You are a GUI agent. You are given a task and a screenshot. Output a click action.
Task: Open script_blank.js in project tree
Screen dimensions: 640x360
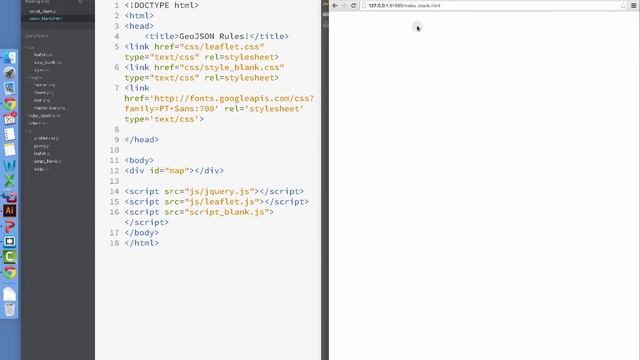coord(47,161)
